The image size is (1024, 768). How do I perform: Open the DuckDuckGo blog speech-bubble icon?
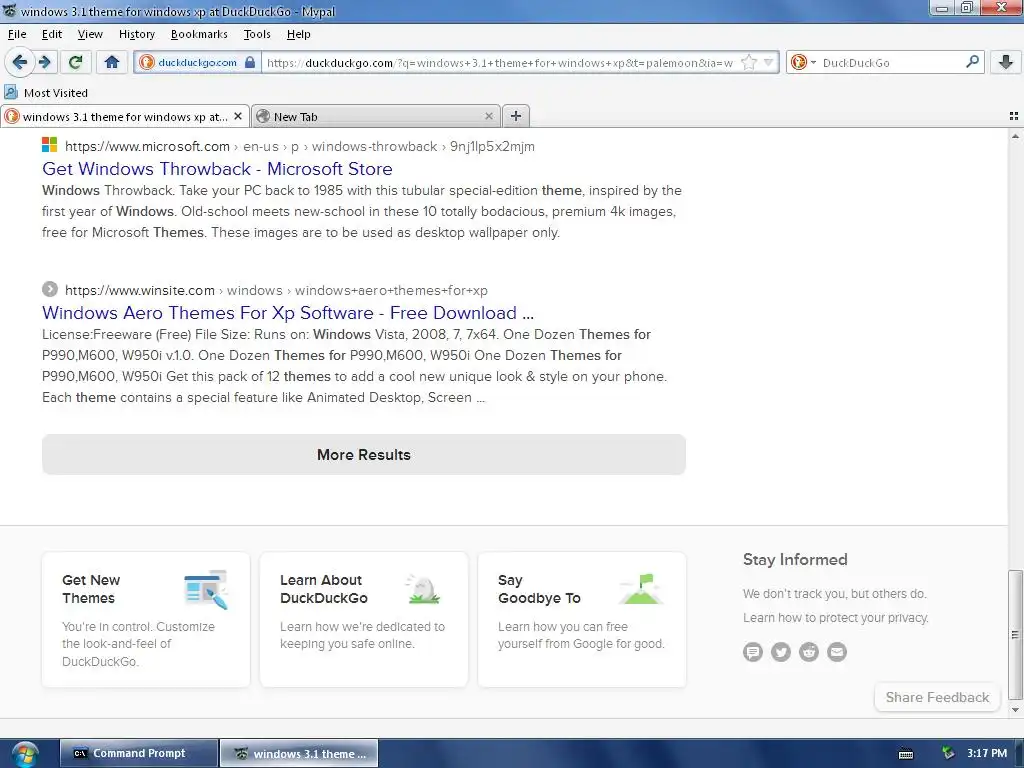[753, 652]
